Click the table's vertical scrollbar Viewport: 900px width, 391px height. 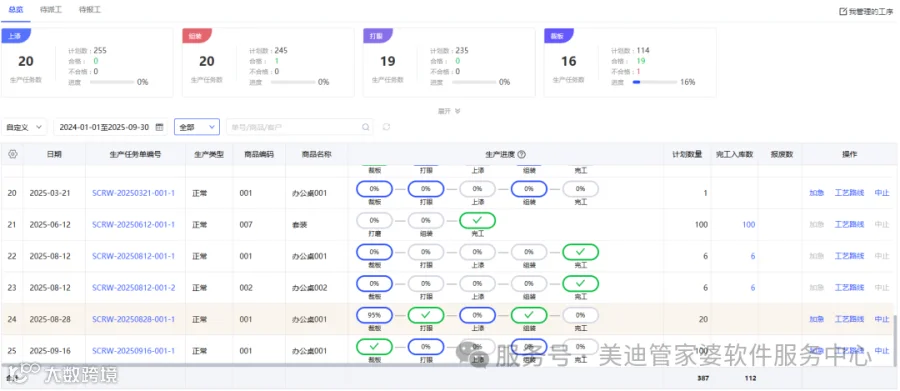(894, 339)
